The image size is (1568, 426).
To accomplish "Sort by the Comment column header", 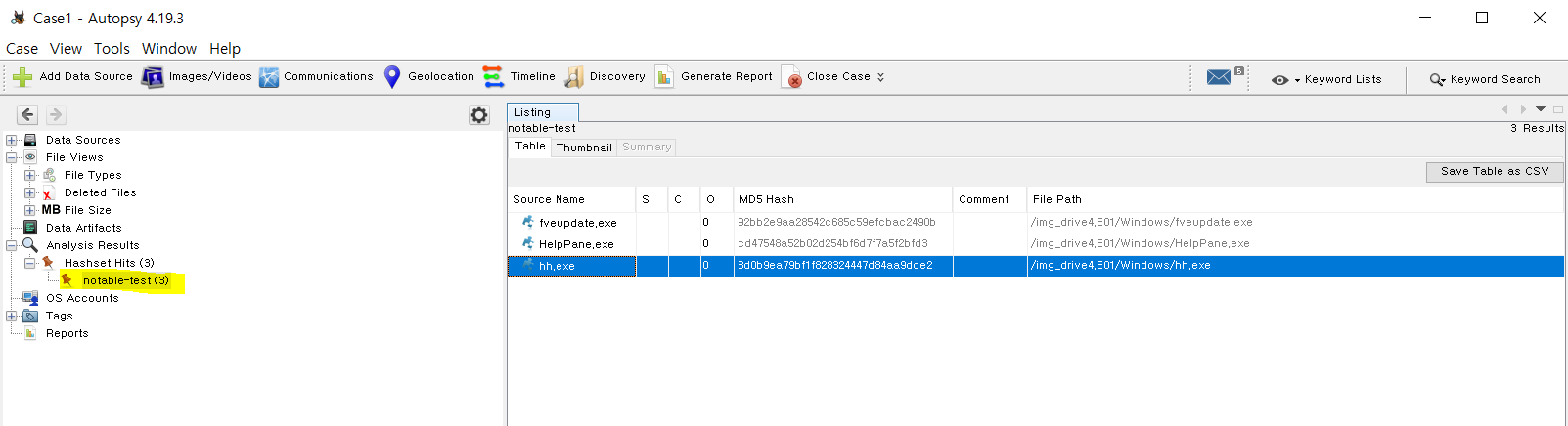I will (990, 199).
